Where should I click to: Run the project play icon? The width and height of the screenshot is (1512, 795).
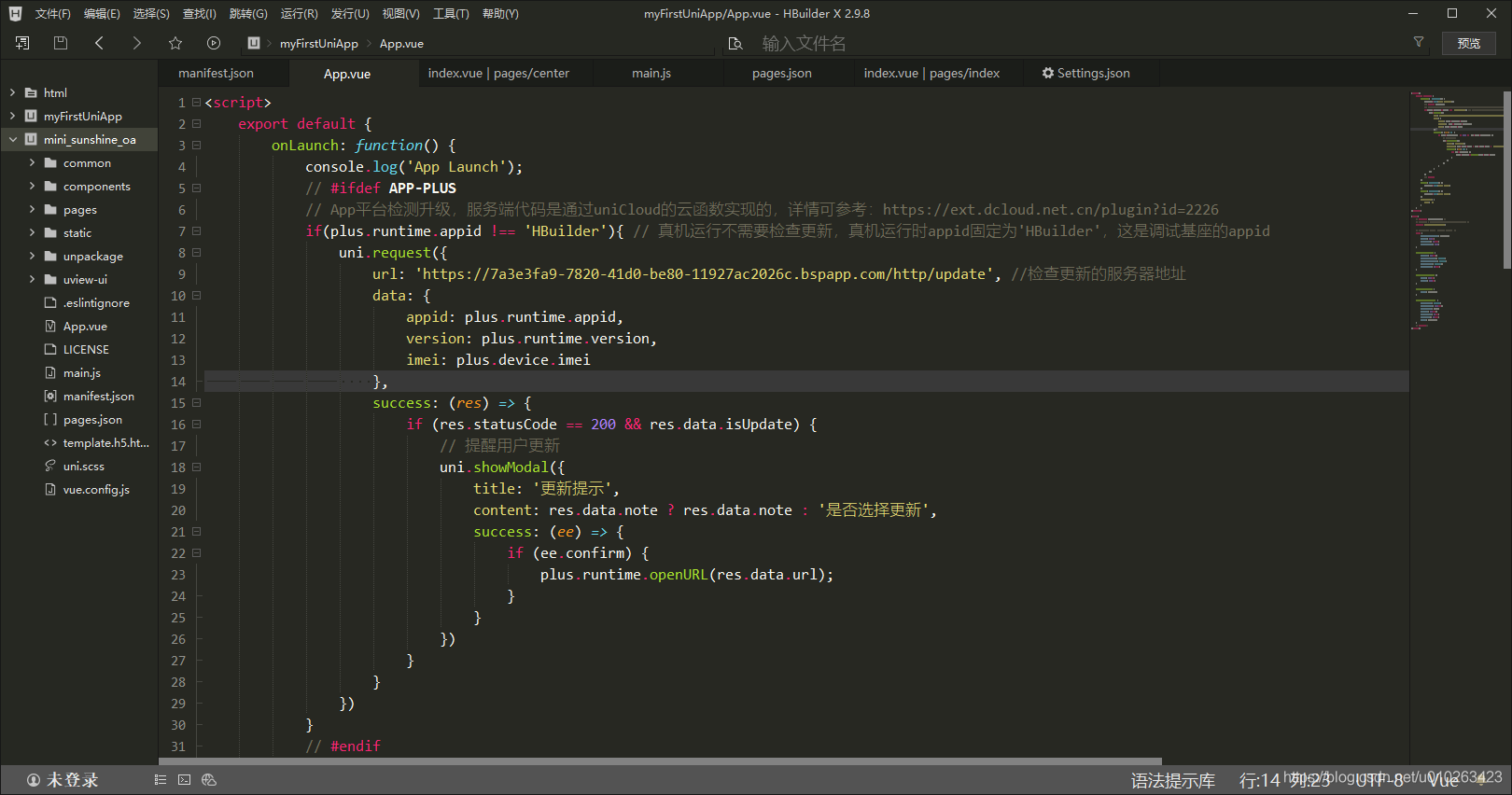click(214, 43)
